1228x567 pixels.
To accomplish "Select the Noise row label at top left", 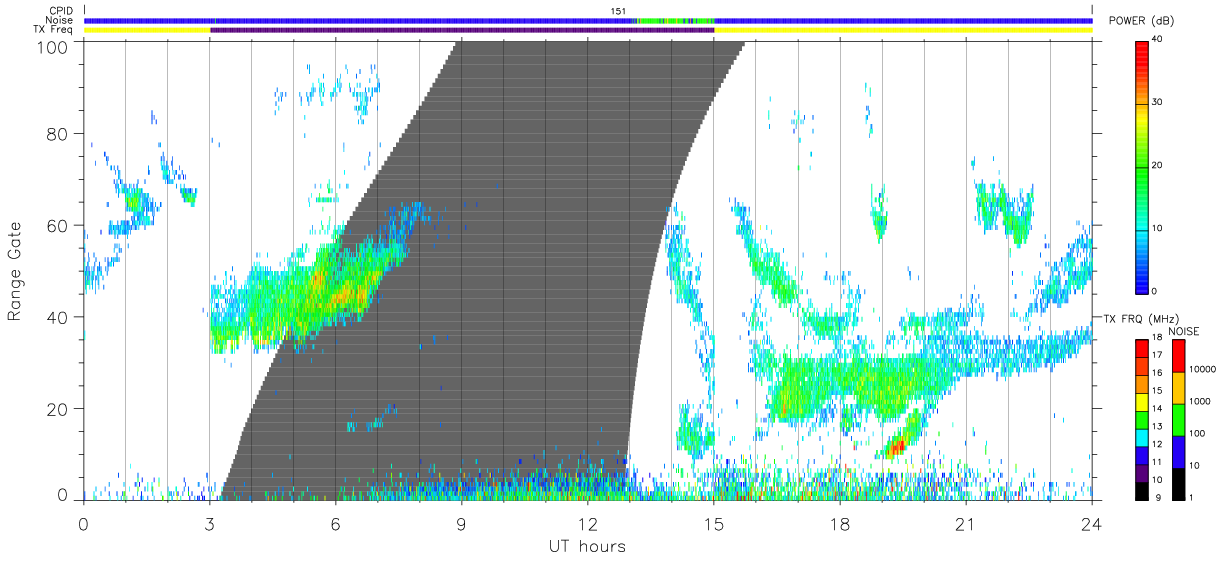I will click(60, 20).
